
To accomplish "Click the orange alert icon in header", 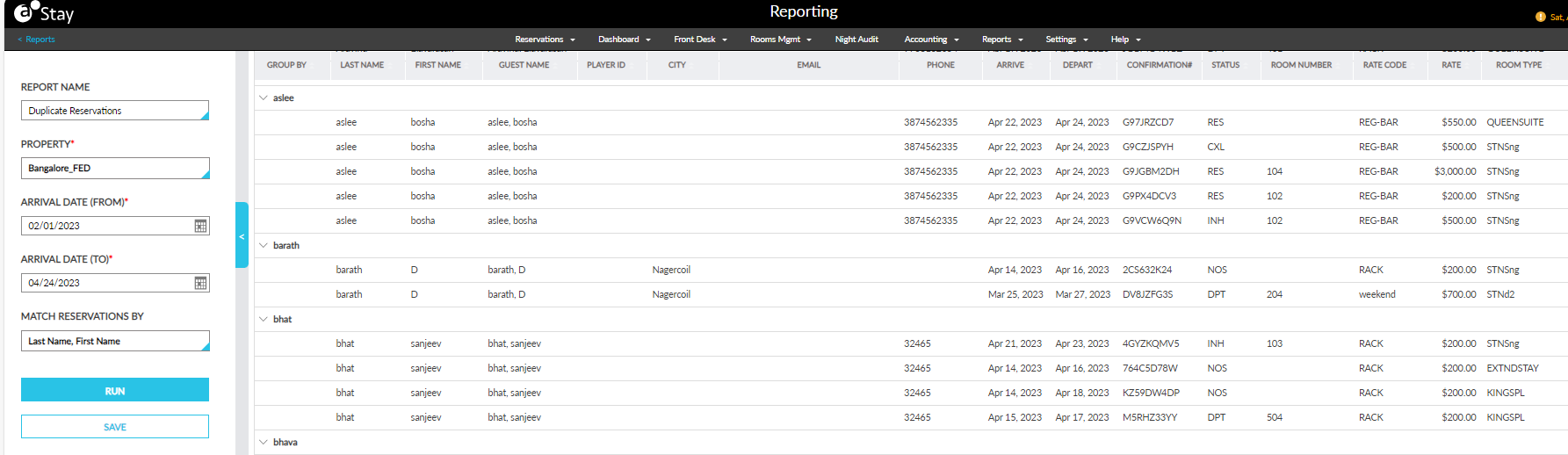I will point(1540,17).
